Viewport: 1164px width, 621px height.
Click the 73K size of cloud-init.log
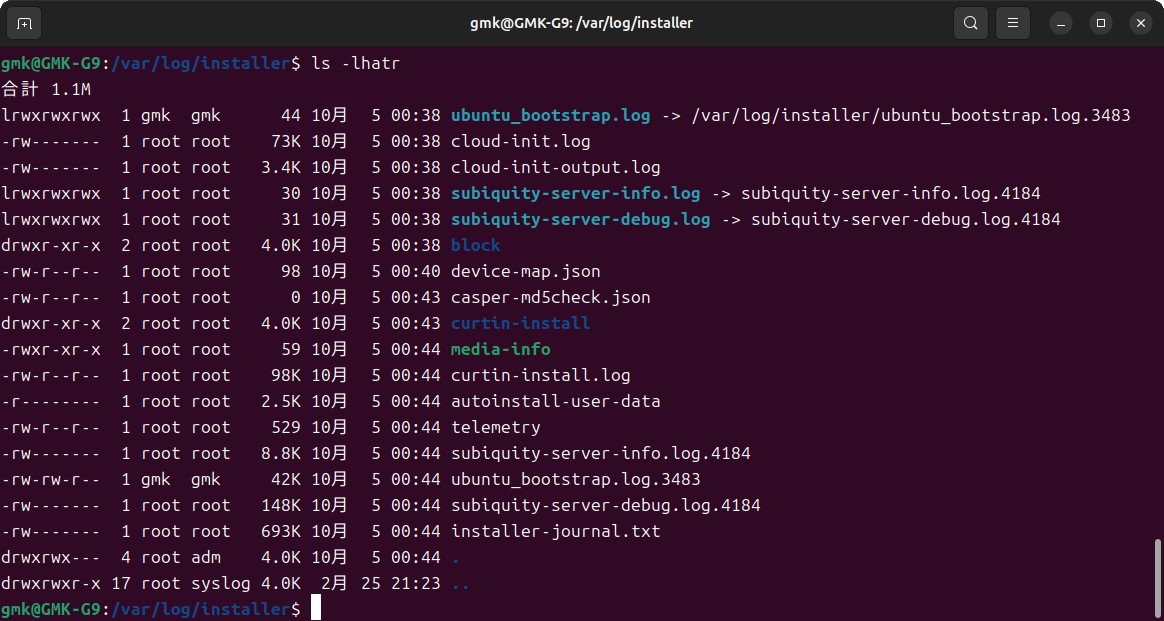coord(286,142)
